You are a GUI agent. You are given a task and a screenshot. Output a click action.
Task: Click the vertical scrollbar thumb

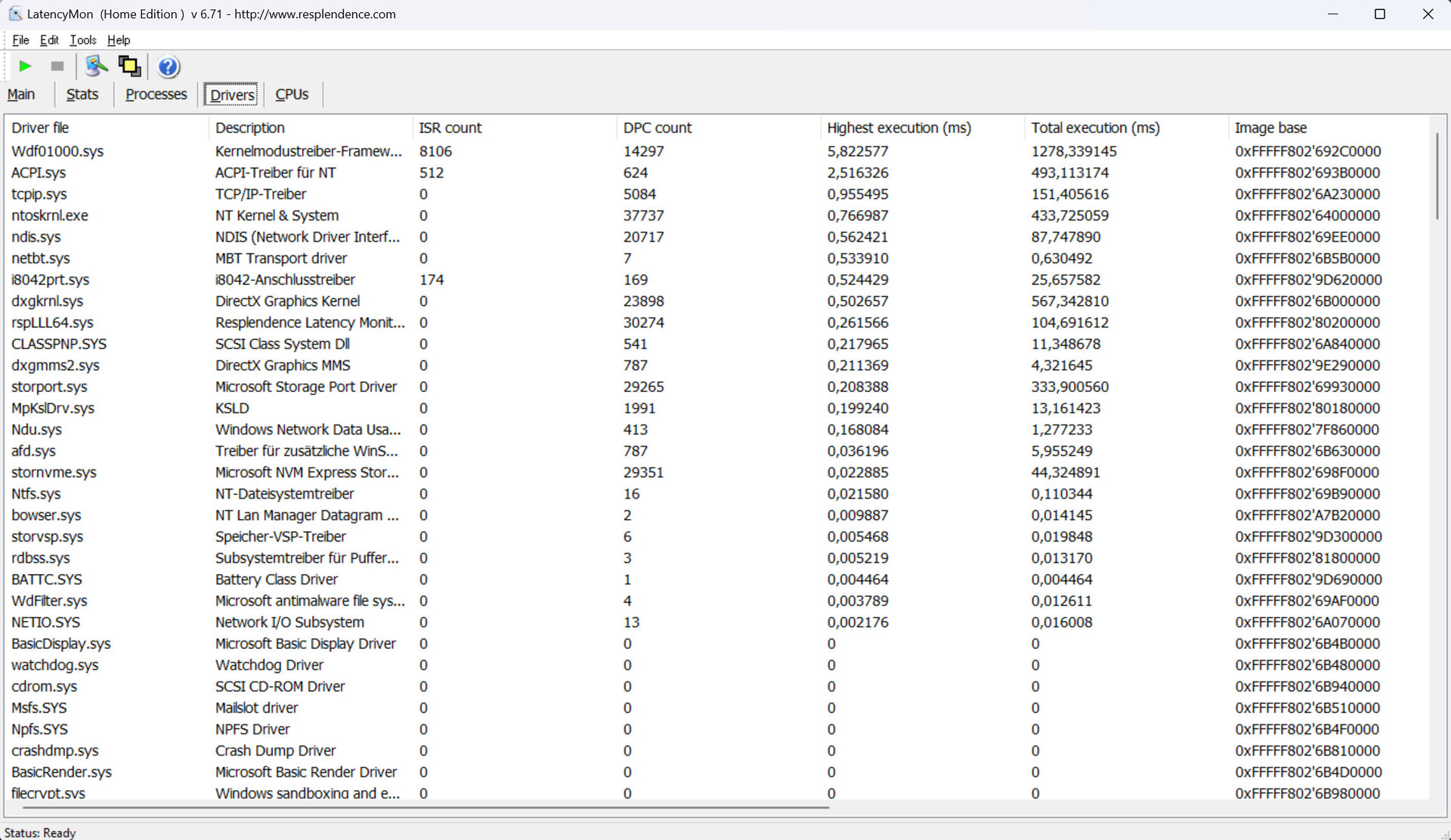(x=1437, y=175)
